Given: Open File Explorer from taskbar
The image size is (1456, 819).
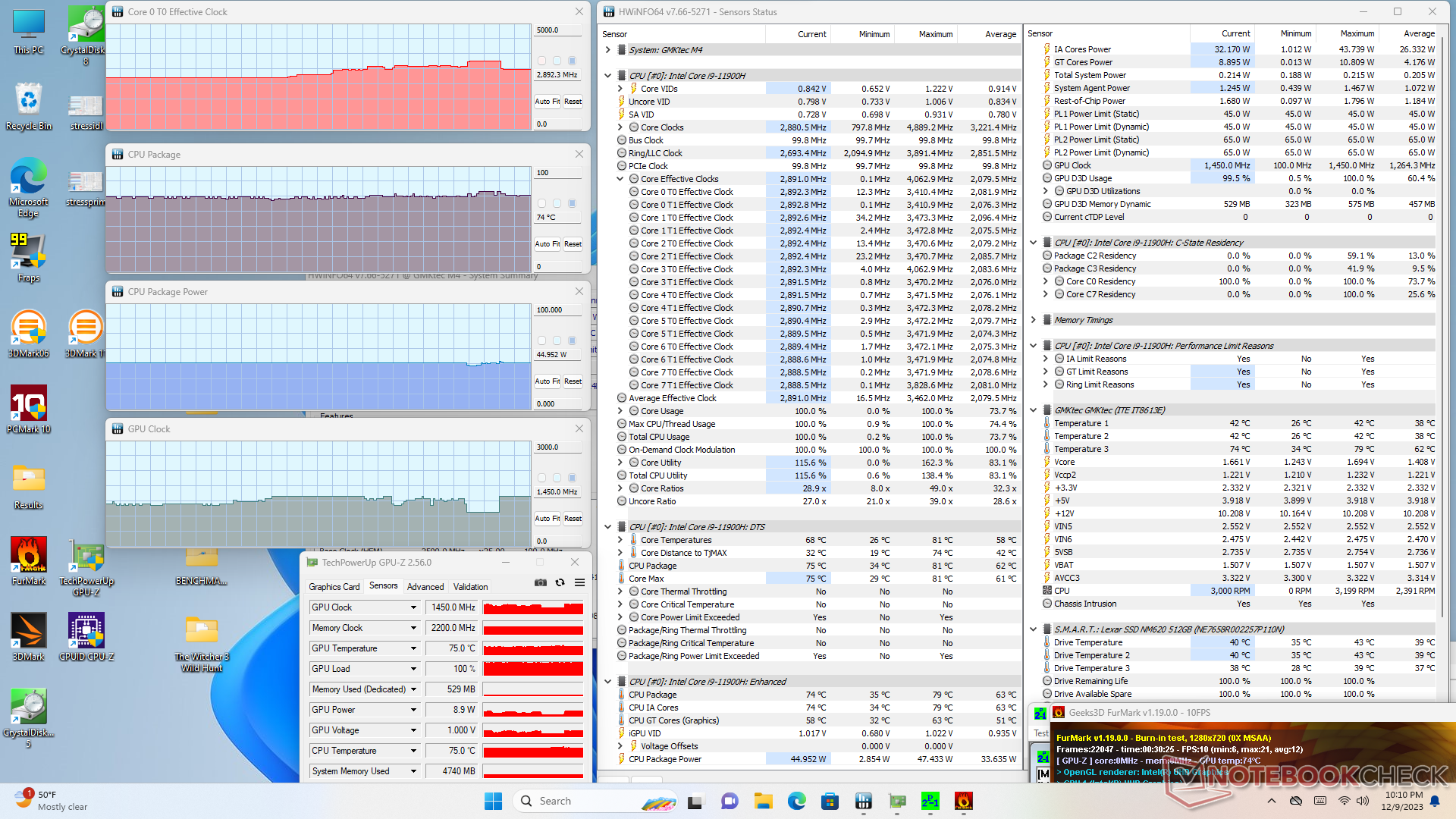Looking at the screenshot, I should (x=763, y=801).
